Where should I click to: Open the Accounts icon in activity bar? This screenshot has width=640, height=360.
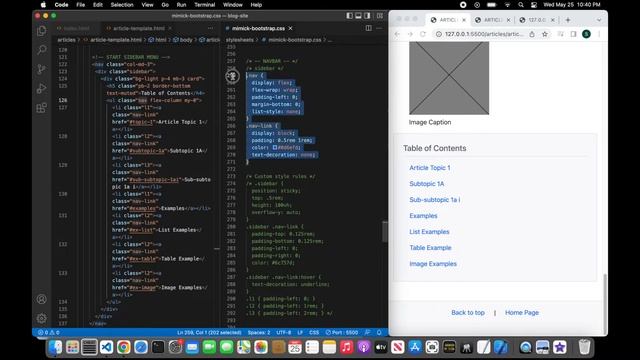coord(42,299)
